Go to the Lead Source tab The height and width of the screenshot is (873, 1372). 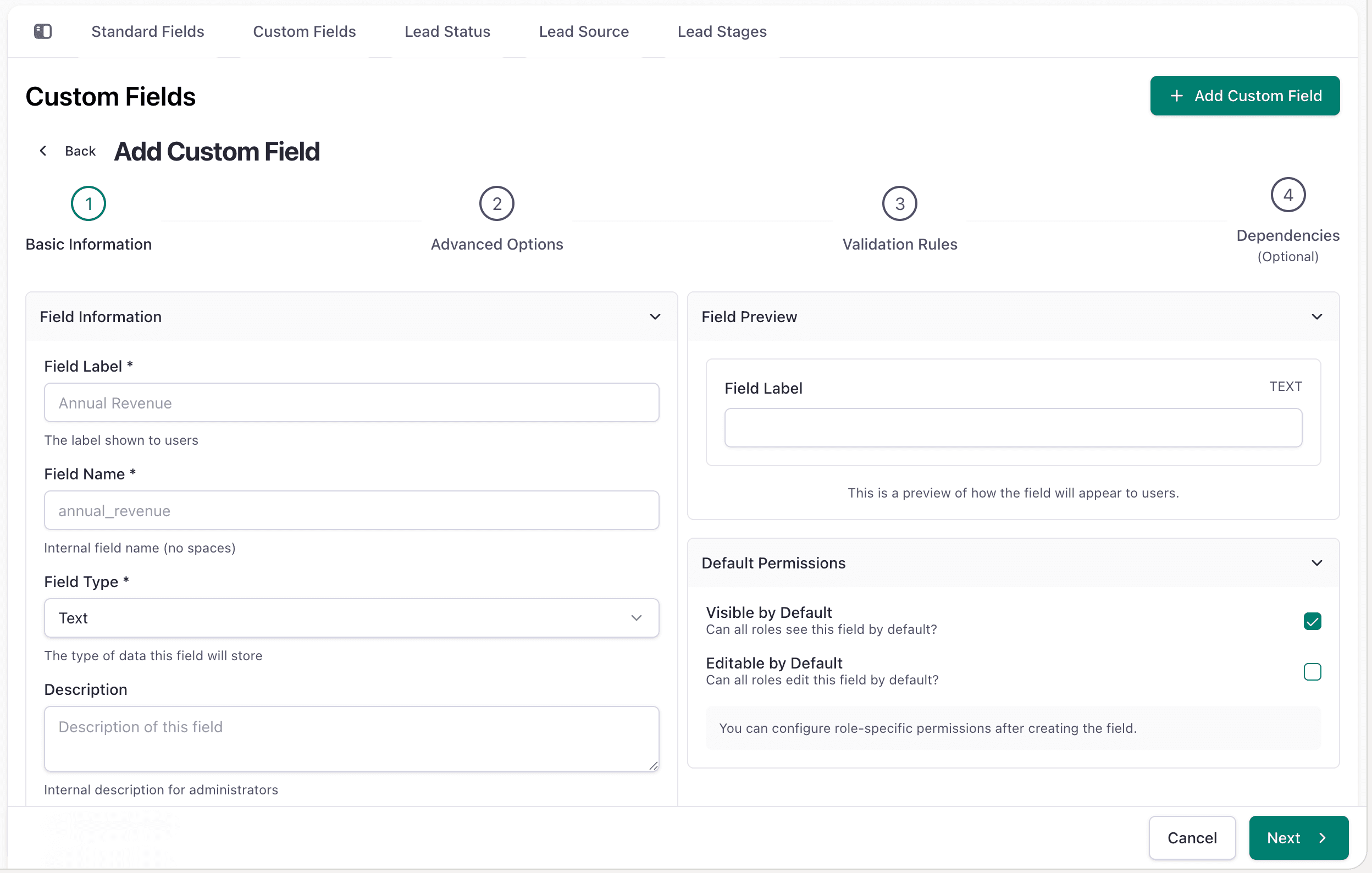pos(583,31)
